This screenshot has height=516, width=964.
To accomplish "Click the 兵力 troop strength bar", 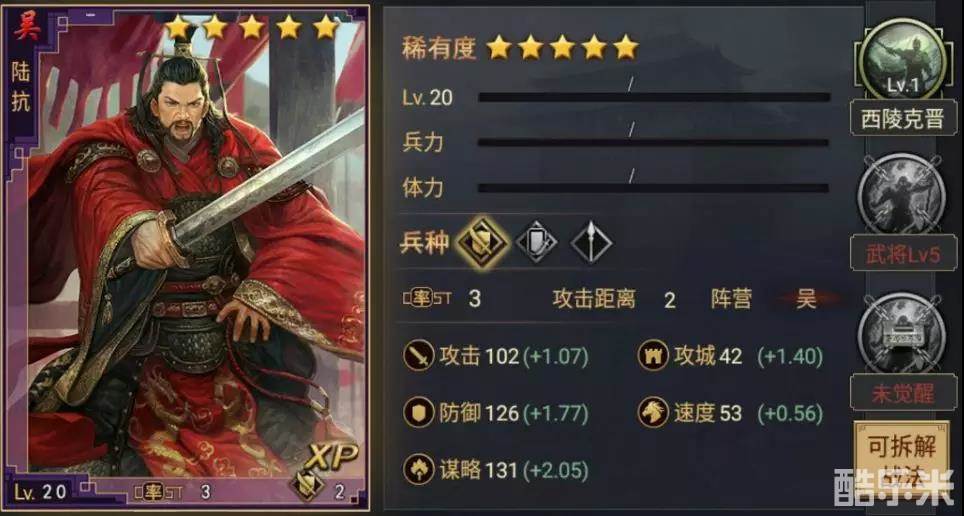I will 654,143.
